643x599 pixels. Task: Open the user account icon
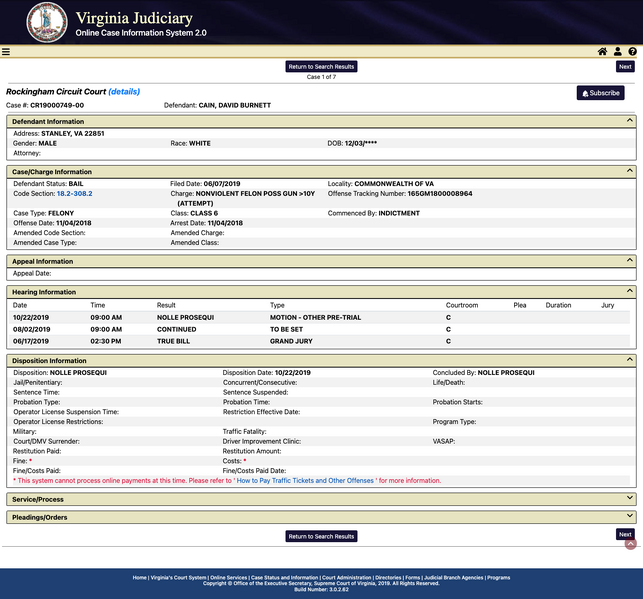pos(618,52)
